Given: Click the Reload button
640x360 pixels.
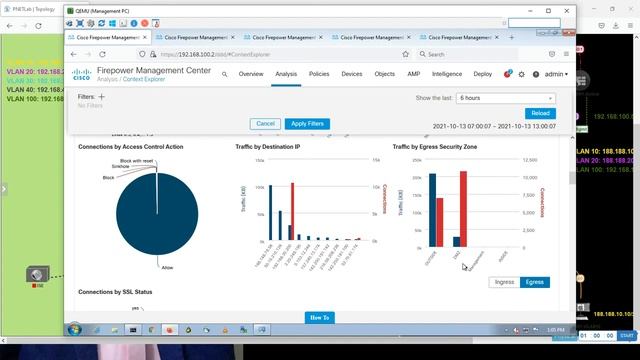Looking at the screenshot, I should pos(540,113).
